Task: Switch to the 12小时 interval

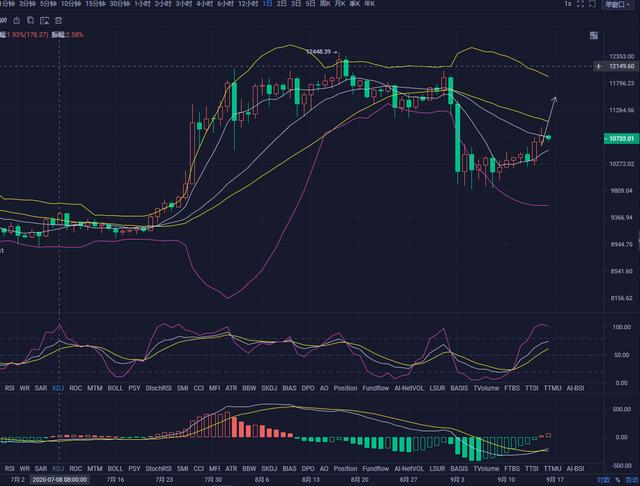Action: (x=248, y=4)
